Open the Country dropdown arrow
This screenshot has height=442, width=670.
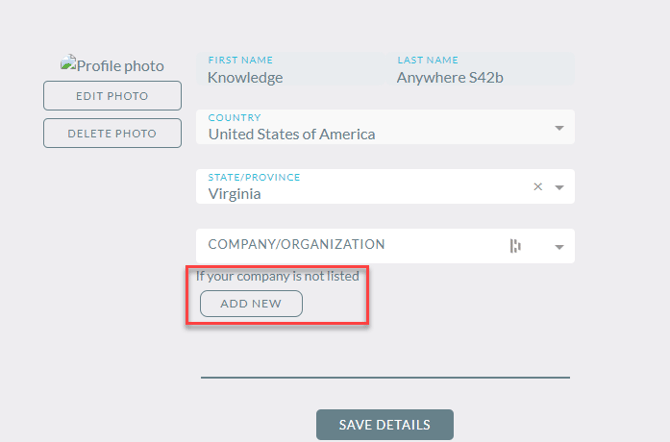(559, 128)
